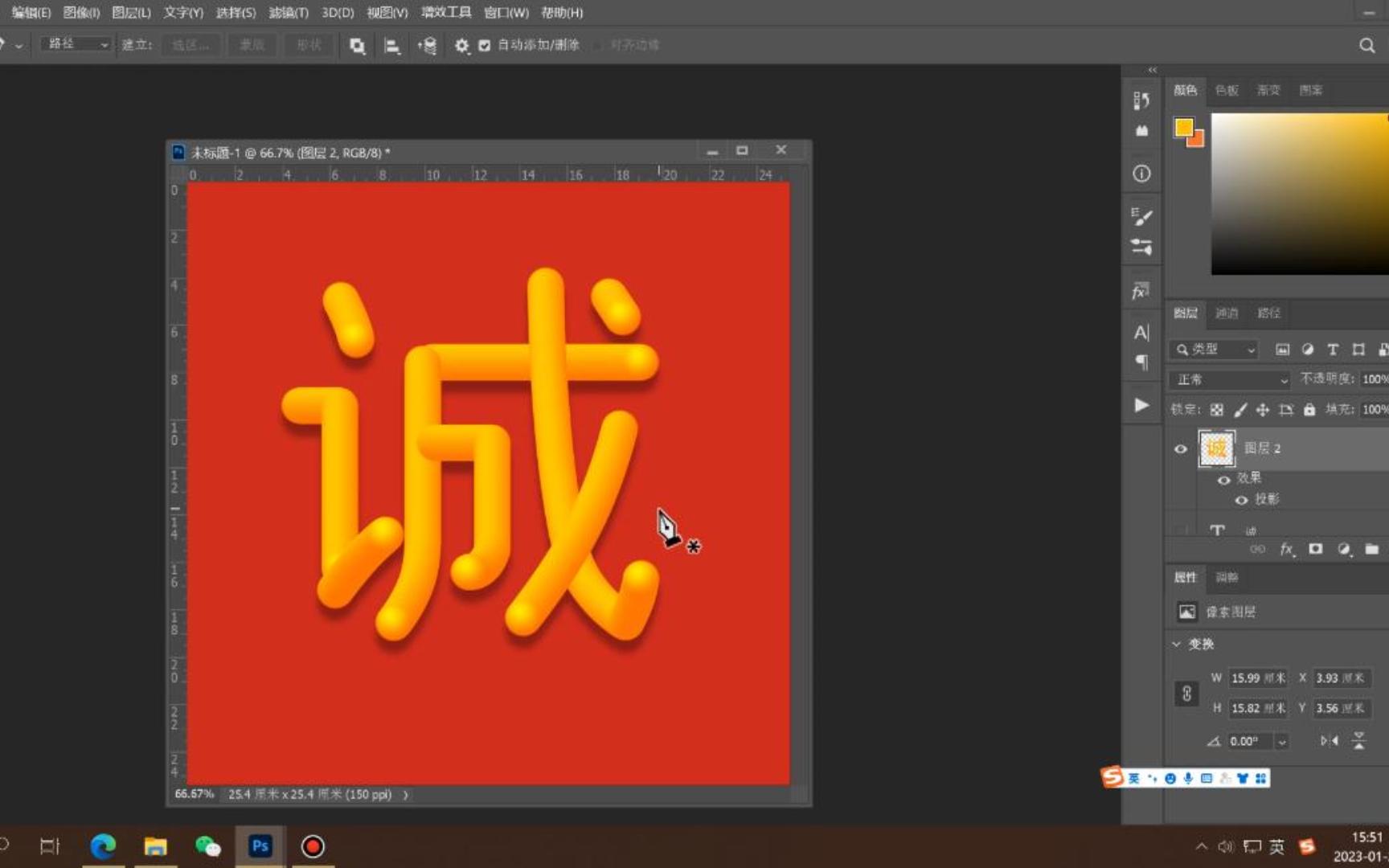Open the Character panel A icon
Image resolution: width=1389 pixels, height=868 pixels.
click(x=1141, y=332)
